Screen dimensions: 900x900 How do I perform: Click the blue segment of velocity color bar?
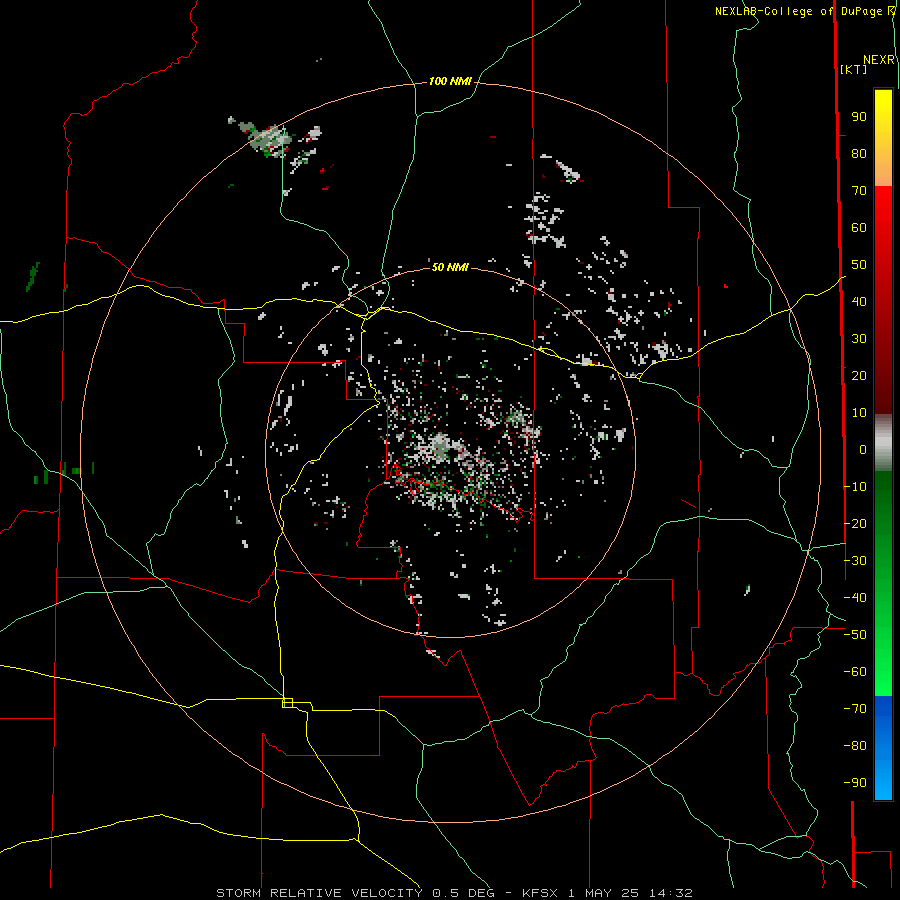pyautogui.click(x=883, y=748)
